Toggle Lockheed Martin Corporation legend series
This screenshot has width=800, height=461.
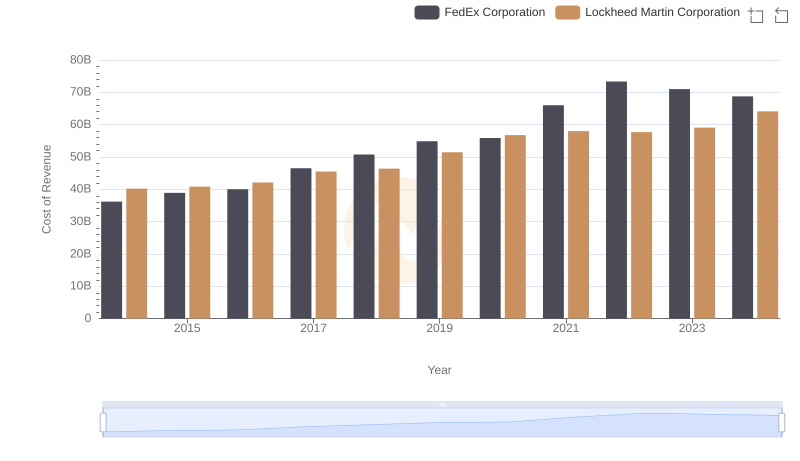pyautogui.click(x=647, y=12)
